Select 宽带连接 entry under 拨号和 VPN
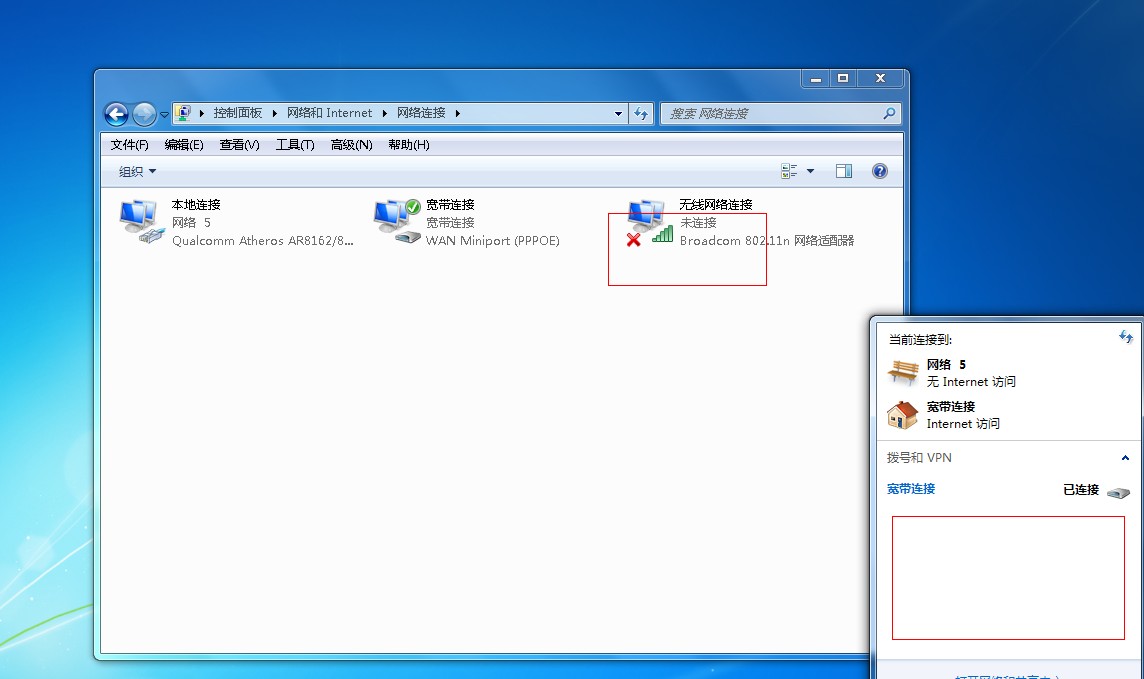This screenshot has height=679, width=1144. pos(911,489)
